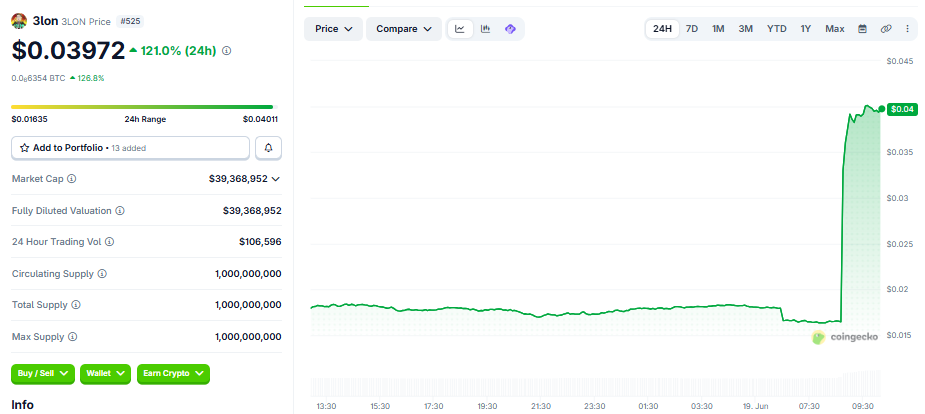The width and height of the screenshot is (925, 414).
Task: Select the Max time range
Action: tap(835, 29)
